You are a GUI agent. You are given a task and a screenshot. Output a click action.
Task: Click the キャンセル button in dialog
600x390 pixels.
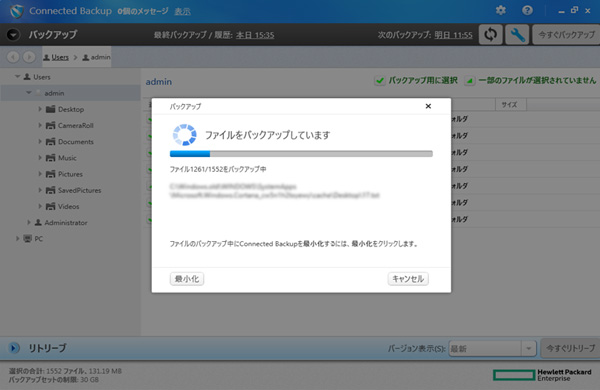[408, 279]
